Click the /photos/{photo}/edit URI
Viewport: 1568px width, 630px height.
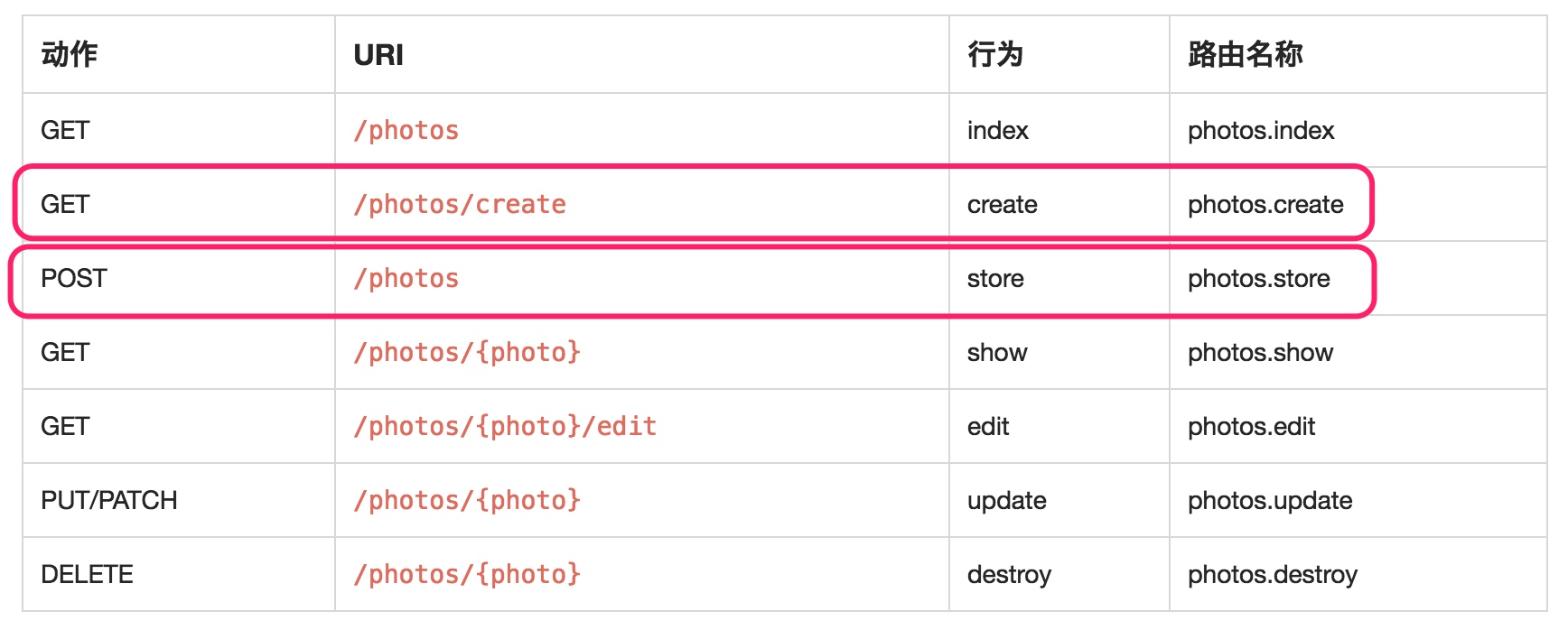(x=505, y=427)
